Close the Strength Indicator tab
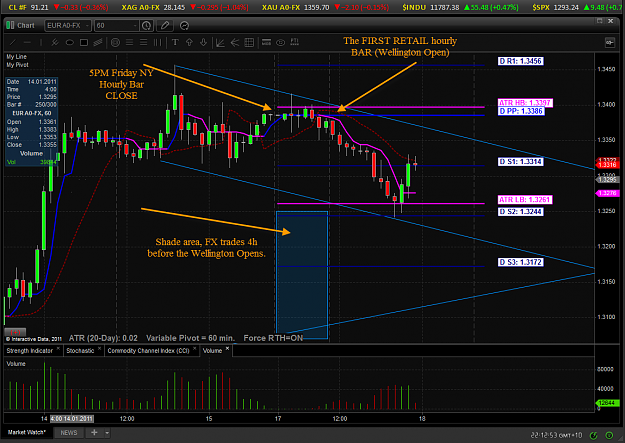Viewport: 625px width, 443px height. coord(58,348)
